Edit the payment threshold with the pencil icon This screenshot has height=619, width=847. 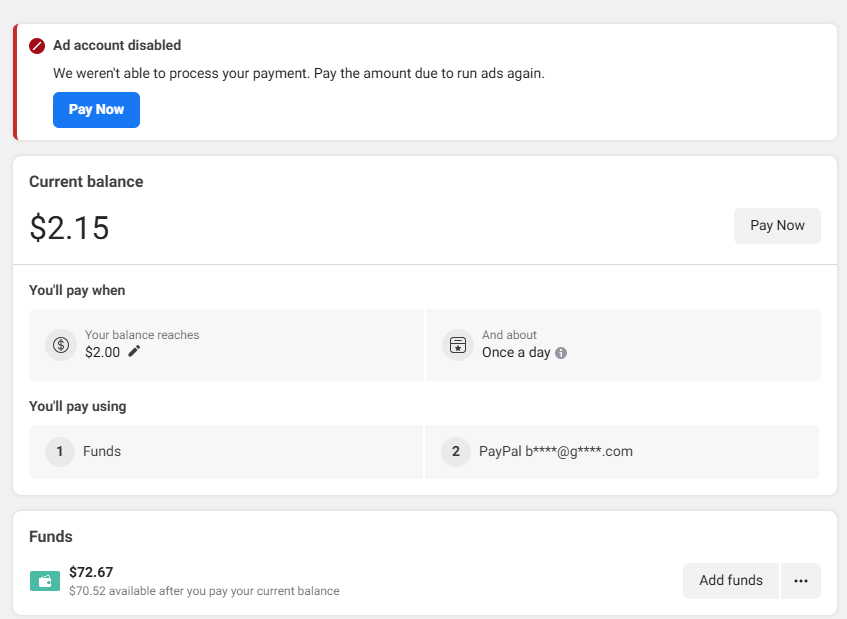coord(135,351)
